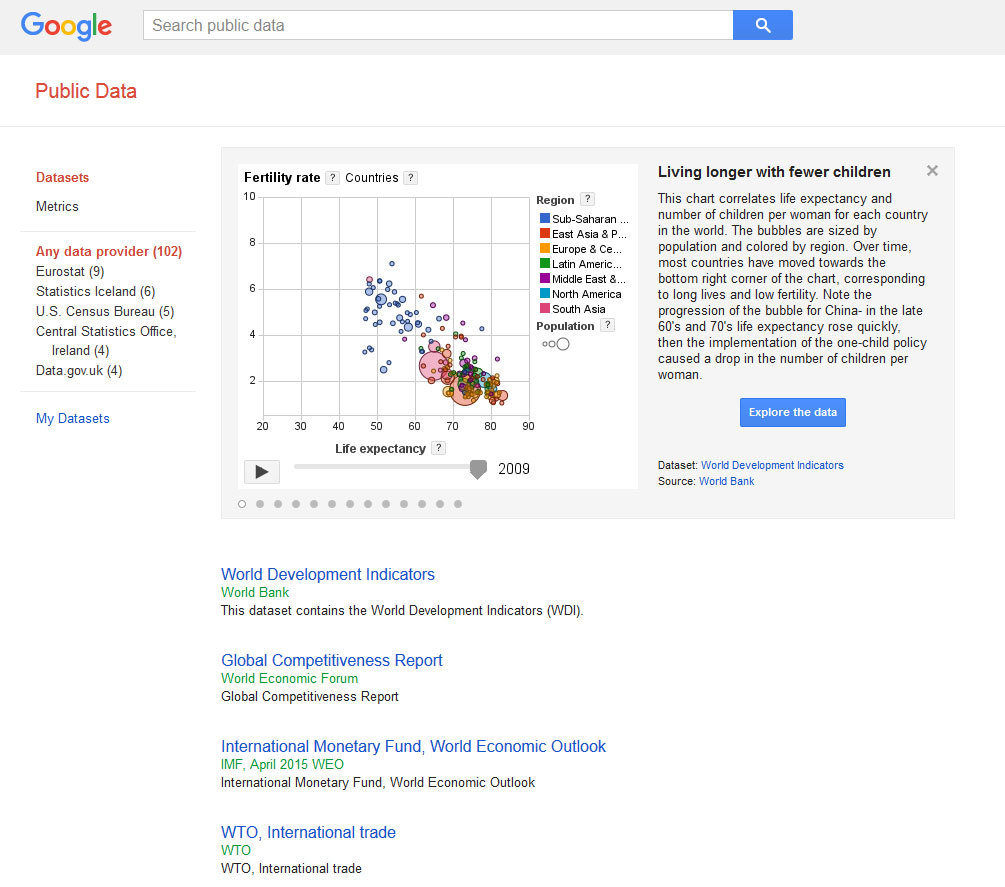Viewport: 1005px width, 887px height.
Task: Open World Bank source link in panel
Action: [726, 481]
